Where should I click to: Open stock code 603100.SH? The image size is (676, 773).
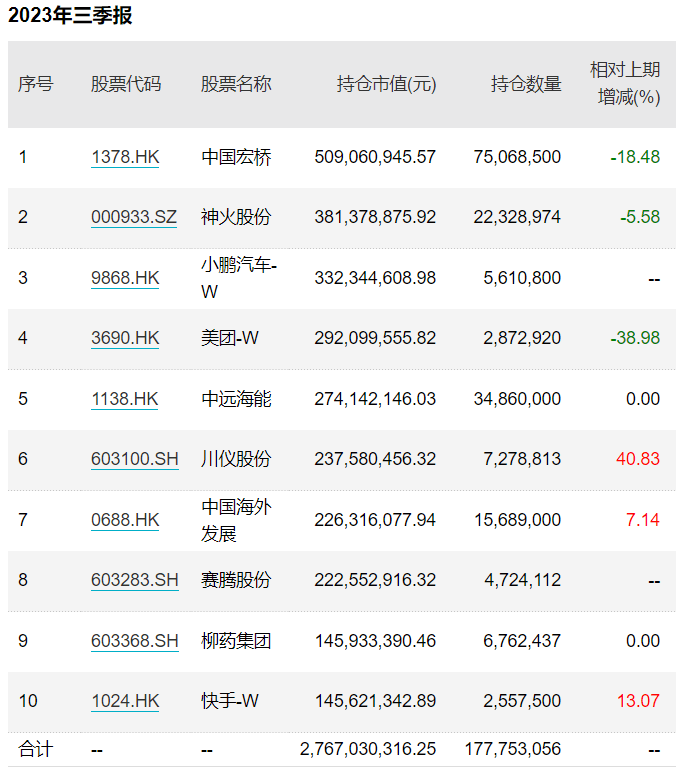(134, 459)
